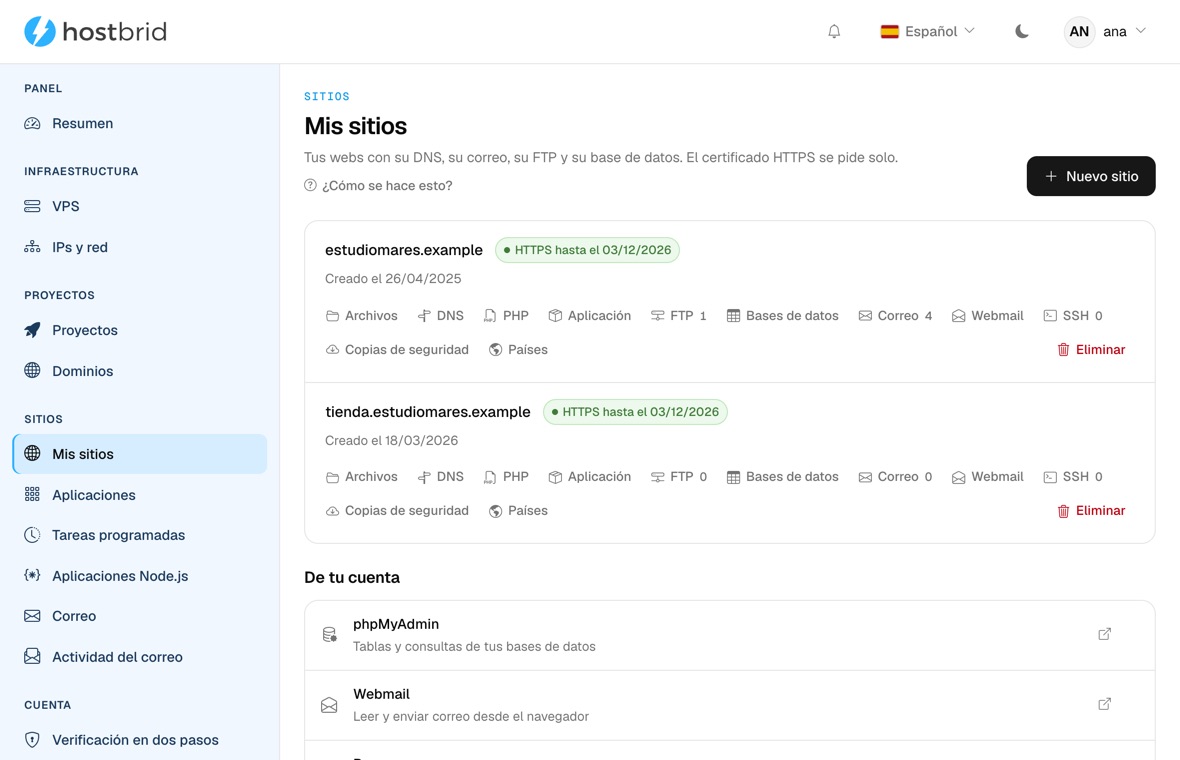The width and height of the screenshot is (1180, 760).
Task: Open Copias de seguridad for estudiomares.example
Action: point(397,349)
